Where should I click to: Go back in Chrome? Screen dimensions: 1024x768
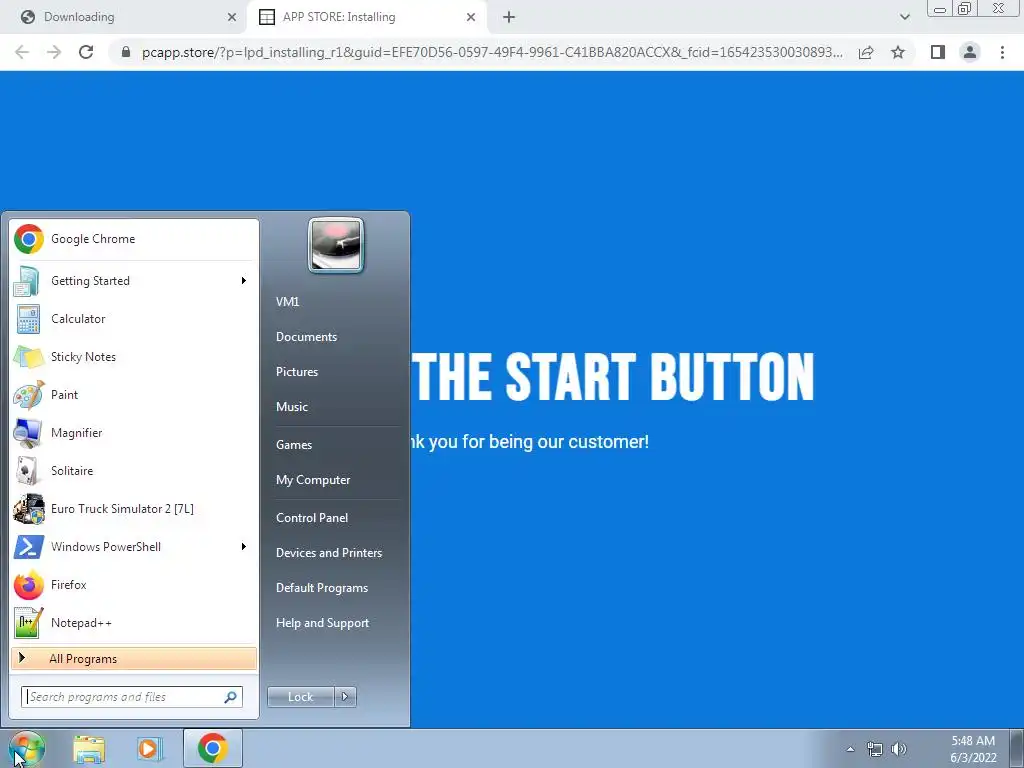[22, 52]
